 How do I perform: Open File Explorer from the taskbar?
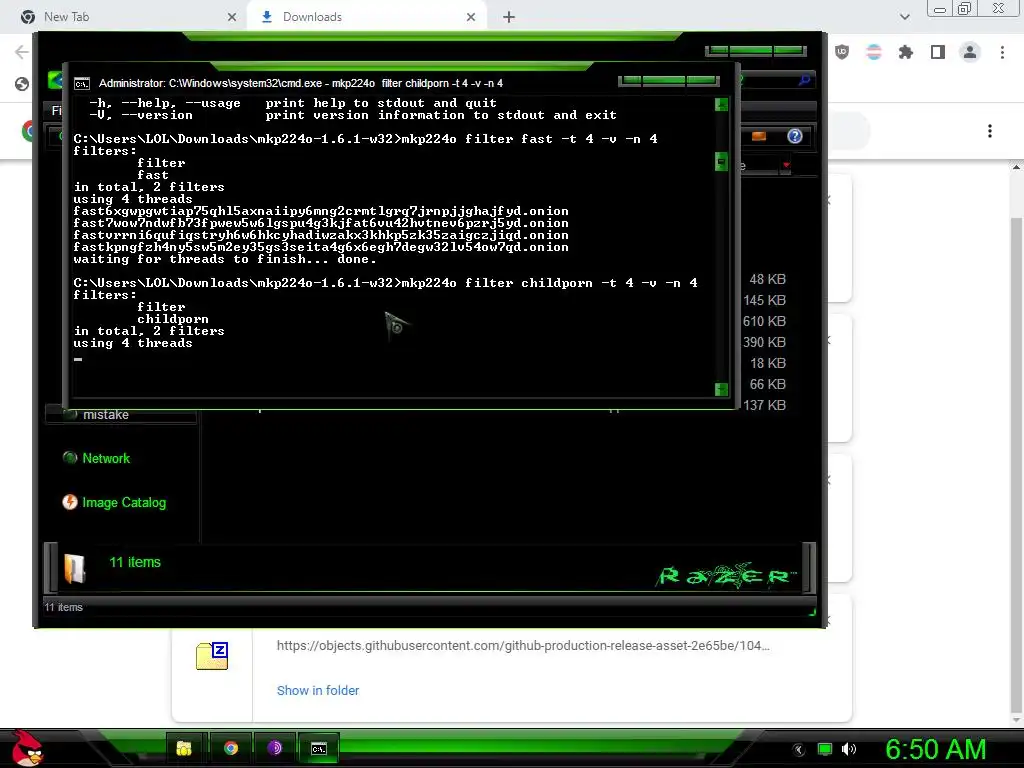[184, 748]
